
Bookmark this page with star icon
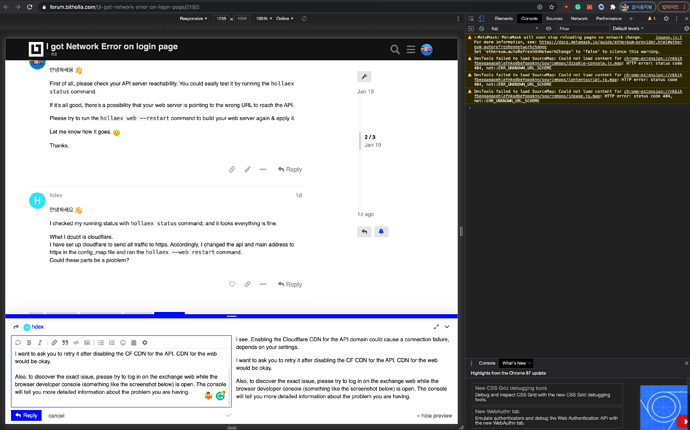pyautogui.click(x=551, y=7)
